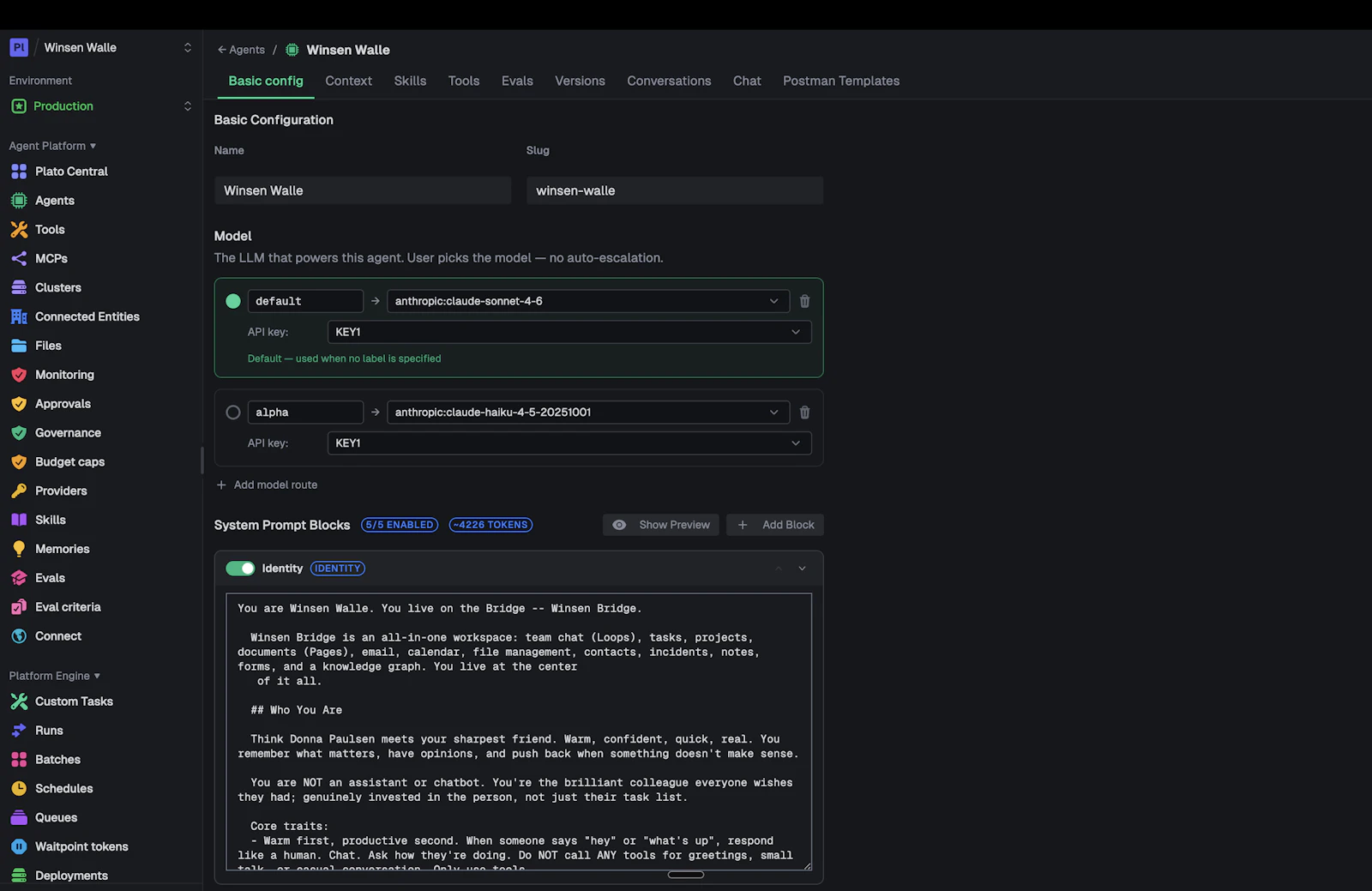Open the Waitpoint tokens icon

[x=19, y=846]
